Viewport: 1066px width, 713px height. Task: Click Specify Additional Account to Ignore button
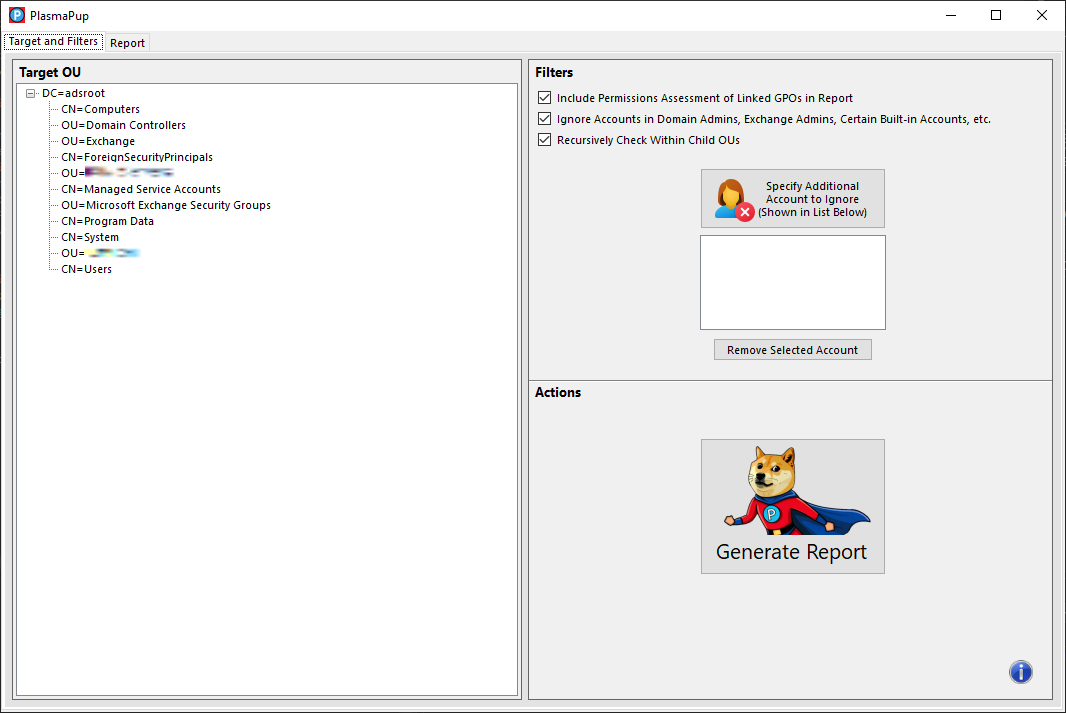pos(793,198)
